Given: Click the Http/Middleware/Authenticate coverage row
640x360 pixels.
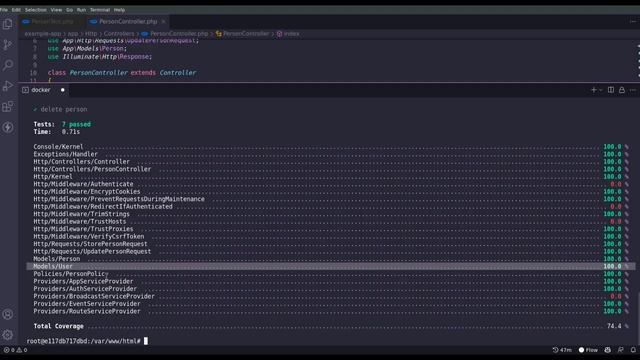Looking at the screenshot, I should pos(331,184).
